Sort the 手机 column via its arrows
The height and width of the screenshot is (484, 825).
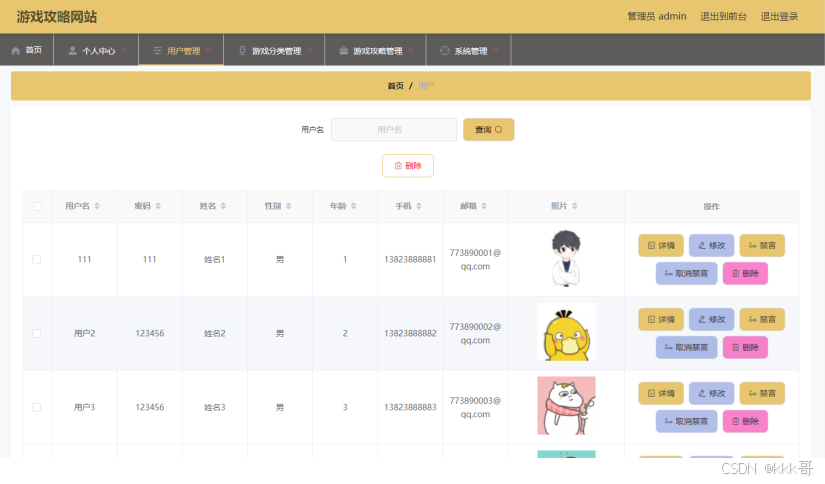point(419,206)
